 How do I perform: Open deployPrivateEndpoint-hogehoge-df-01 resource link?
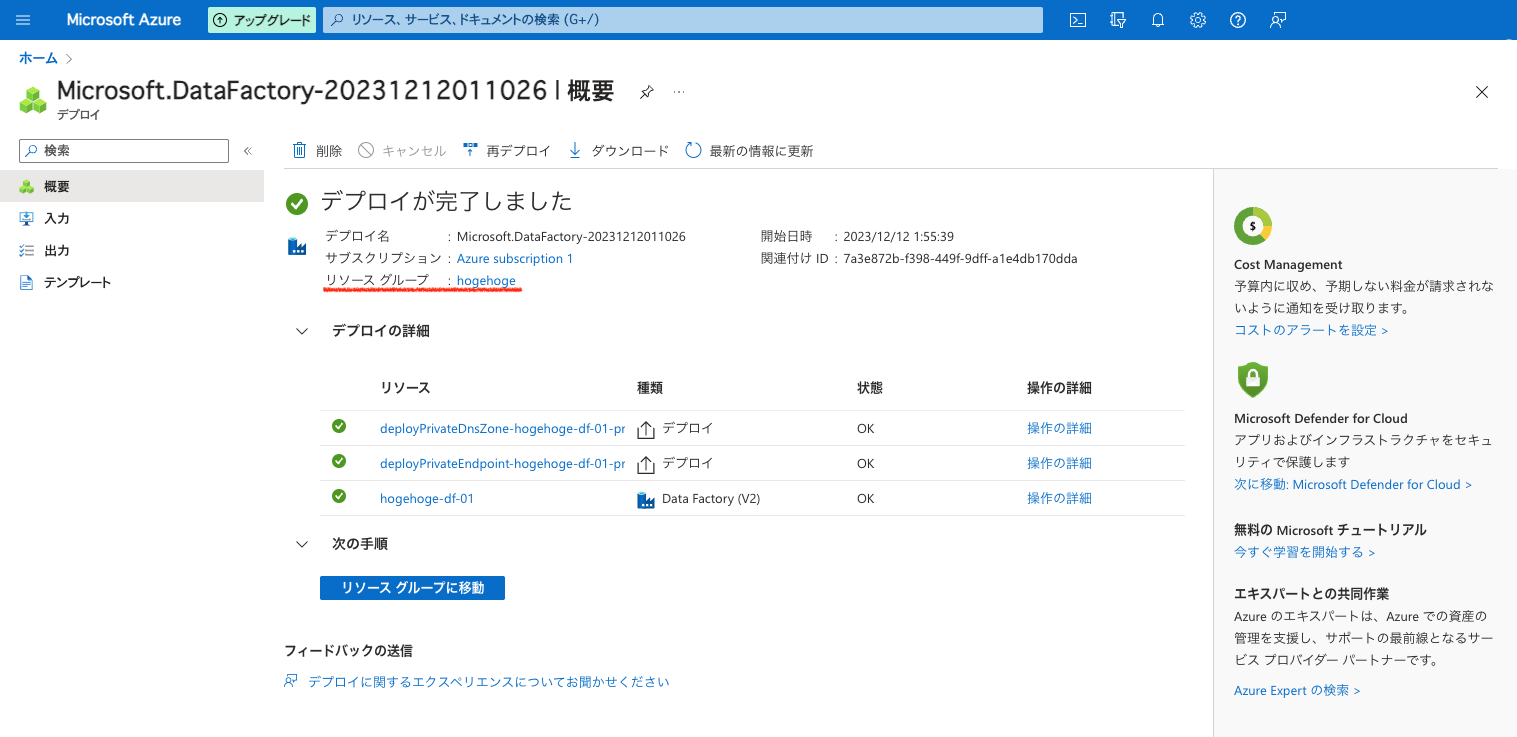click(502, 464)
